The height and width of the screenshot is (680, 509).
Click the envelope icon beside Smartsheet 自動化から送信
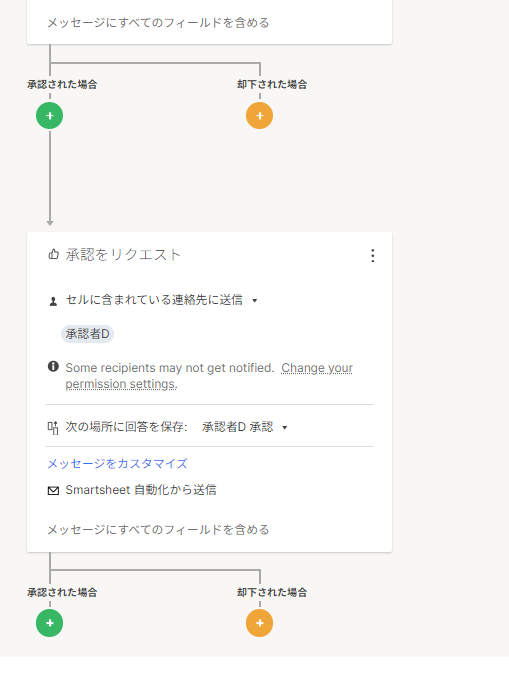point(53,490)
